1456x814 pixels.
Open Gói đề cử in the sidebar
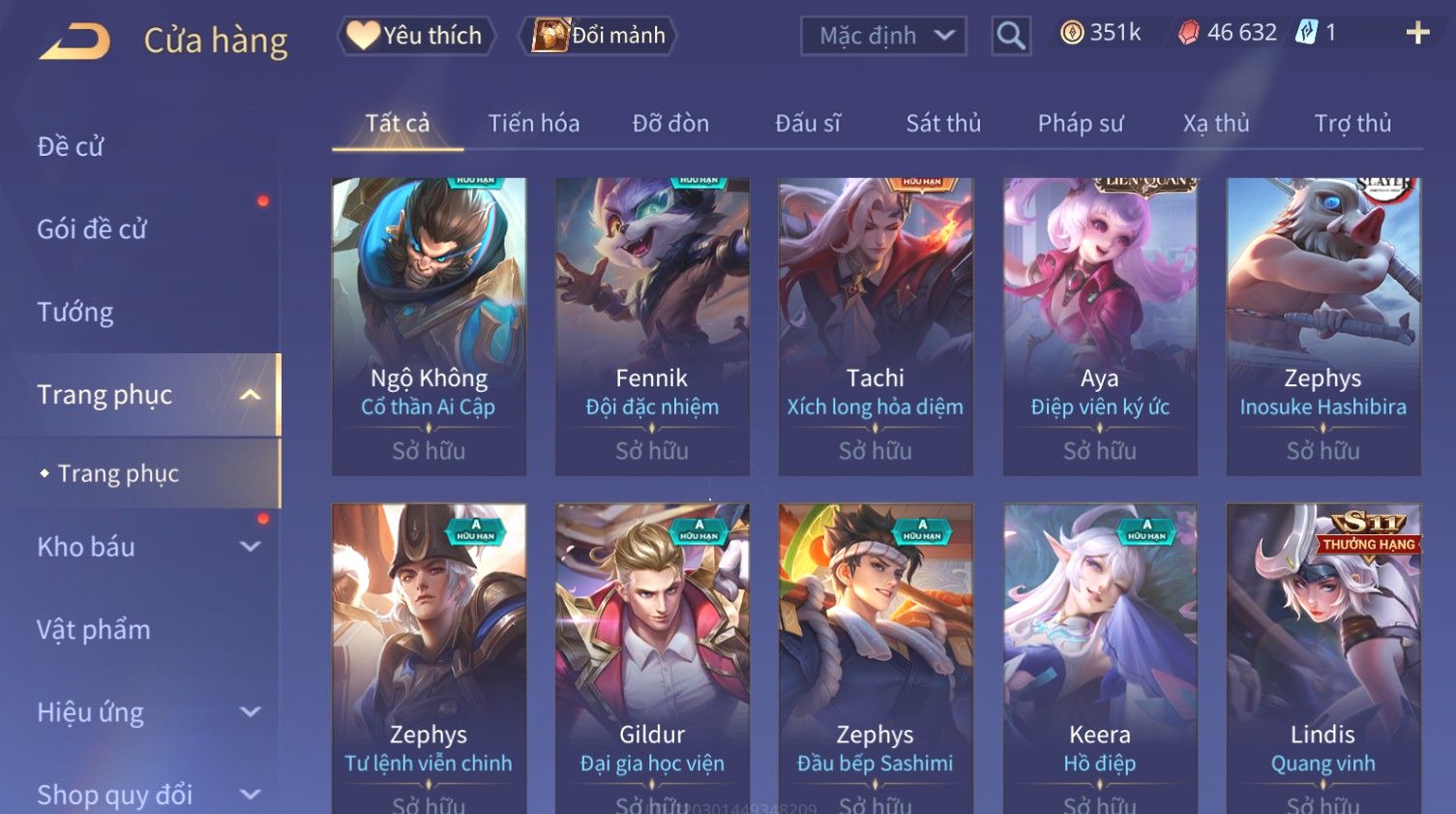click(92, 229)
